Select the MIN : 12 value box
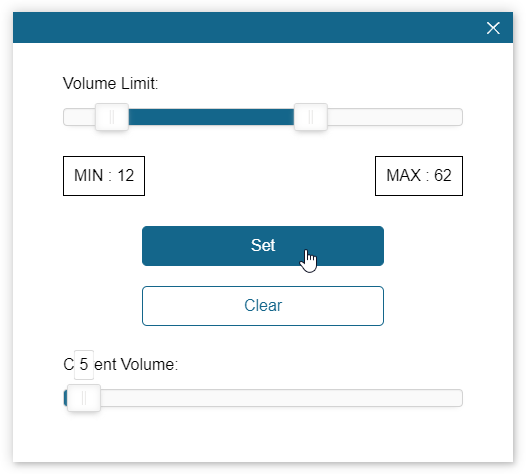The image size is (528, 474). pyautogui.click(x=104, y=176)
